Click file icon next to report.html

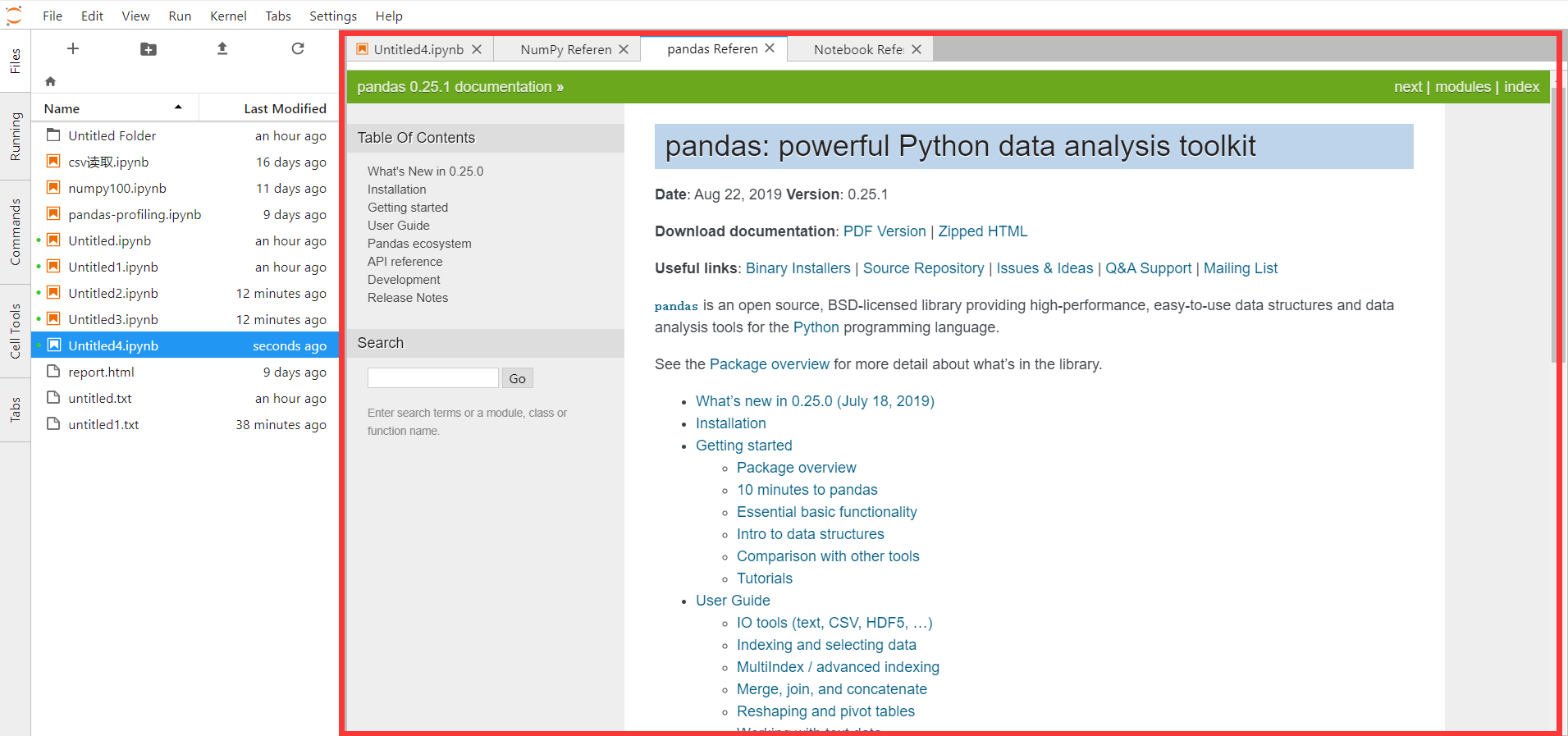pyautogui.click(x=53, y=371)
